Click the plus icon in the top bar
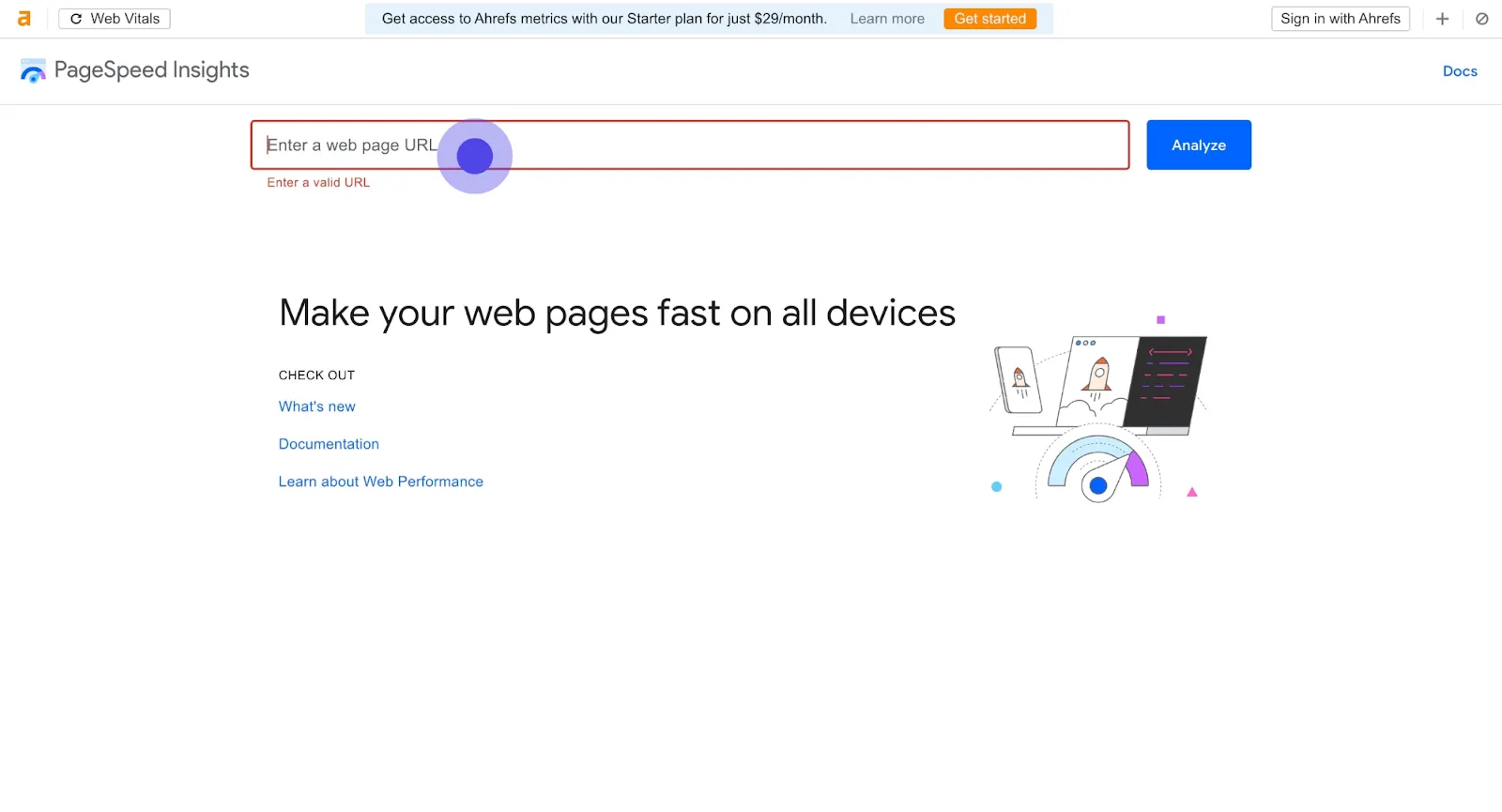 click(1443, 19)
